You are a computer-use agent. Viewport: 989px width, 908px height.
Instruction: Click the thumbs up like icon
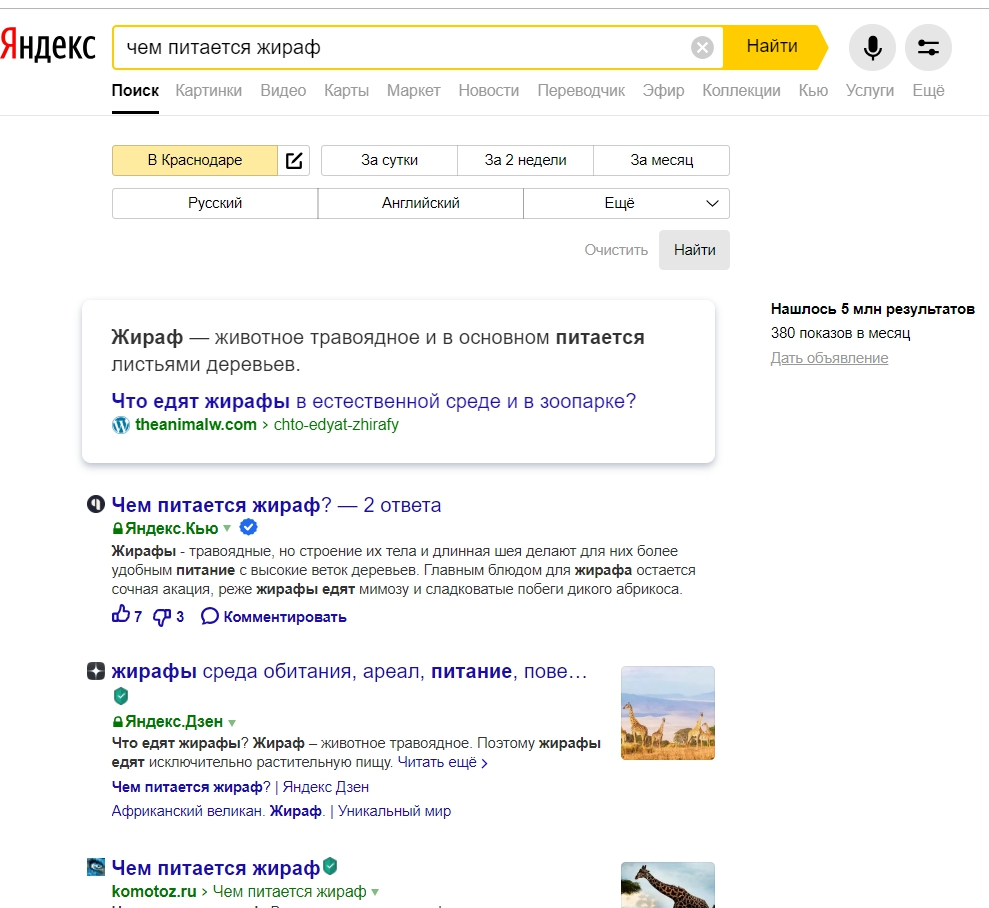coord(120,614)
